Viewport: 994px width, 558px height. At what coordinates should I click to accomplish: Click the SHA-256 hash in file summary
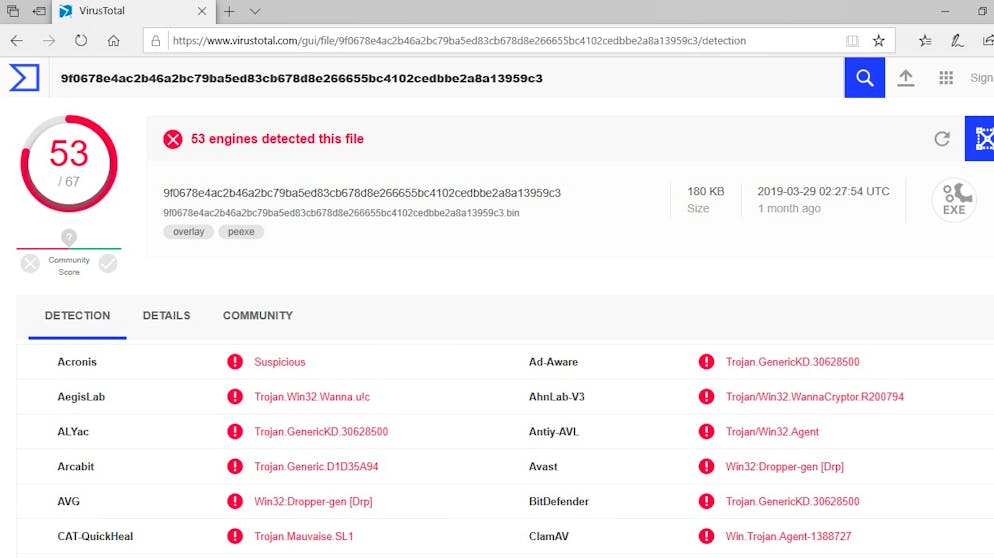click(362, 193)
